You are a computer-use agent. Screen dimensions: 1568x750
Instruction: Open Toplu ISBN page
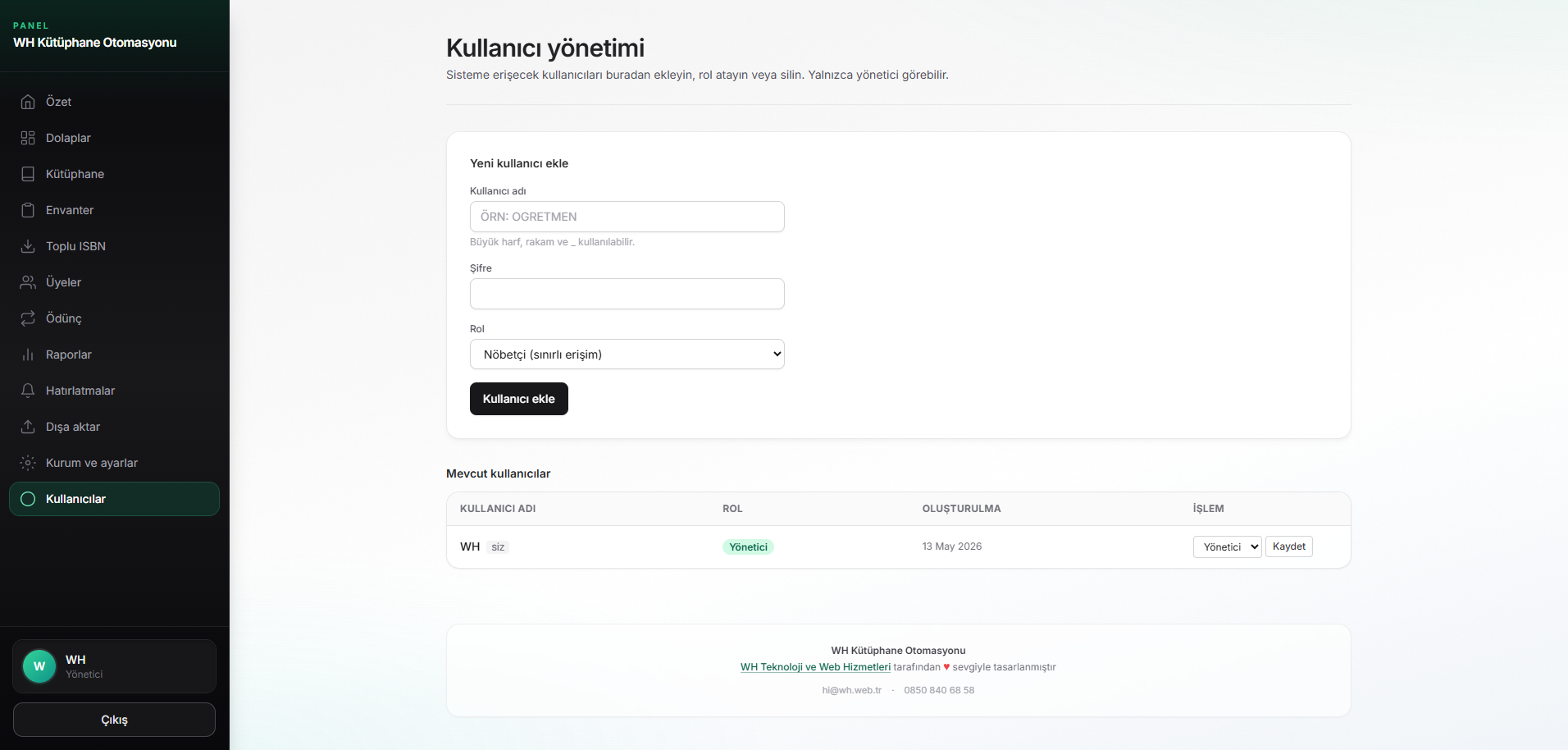click(x=114, y=246)
